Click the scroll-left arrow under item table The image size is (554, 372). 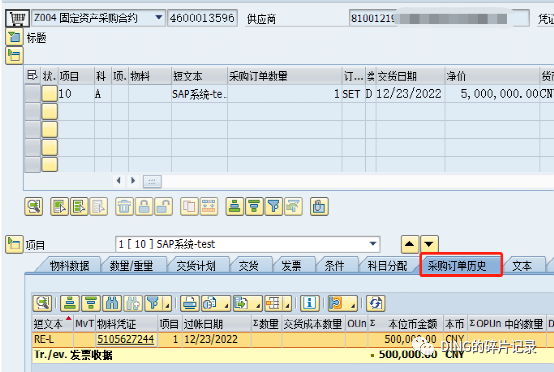pos(119,181)
